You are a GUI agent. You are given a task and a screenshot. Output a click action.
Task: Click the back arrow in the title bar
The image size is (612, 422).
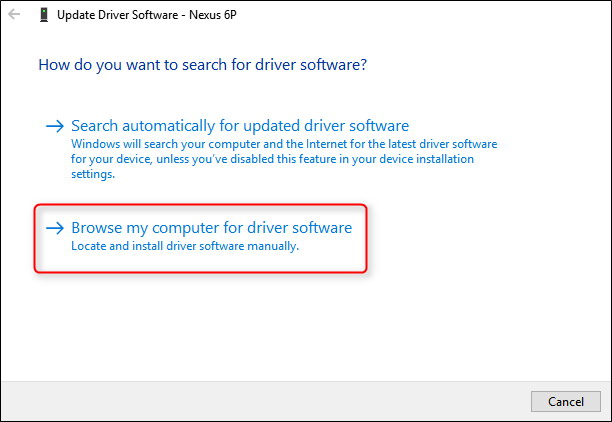point(13,15)
